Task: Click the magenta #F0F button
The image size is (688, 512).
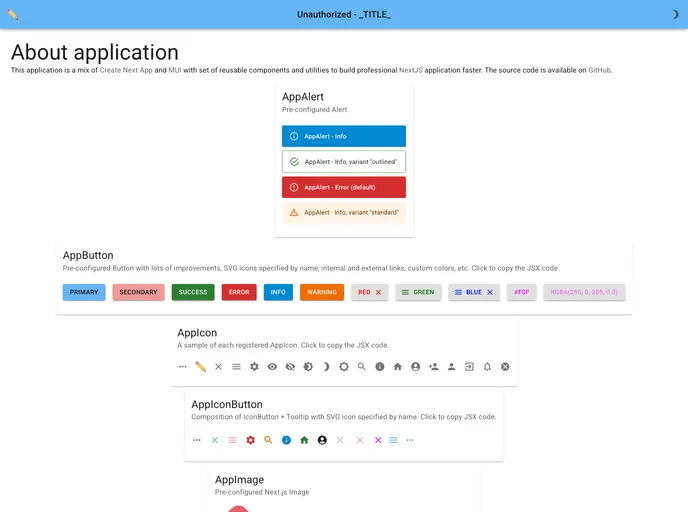Action: coord(521,292)
